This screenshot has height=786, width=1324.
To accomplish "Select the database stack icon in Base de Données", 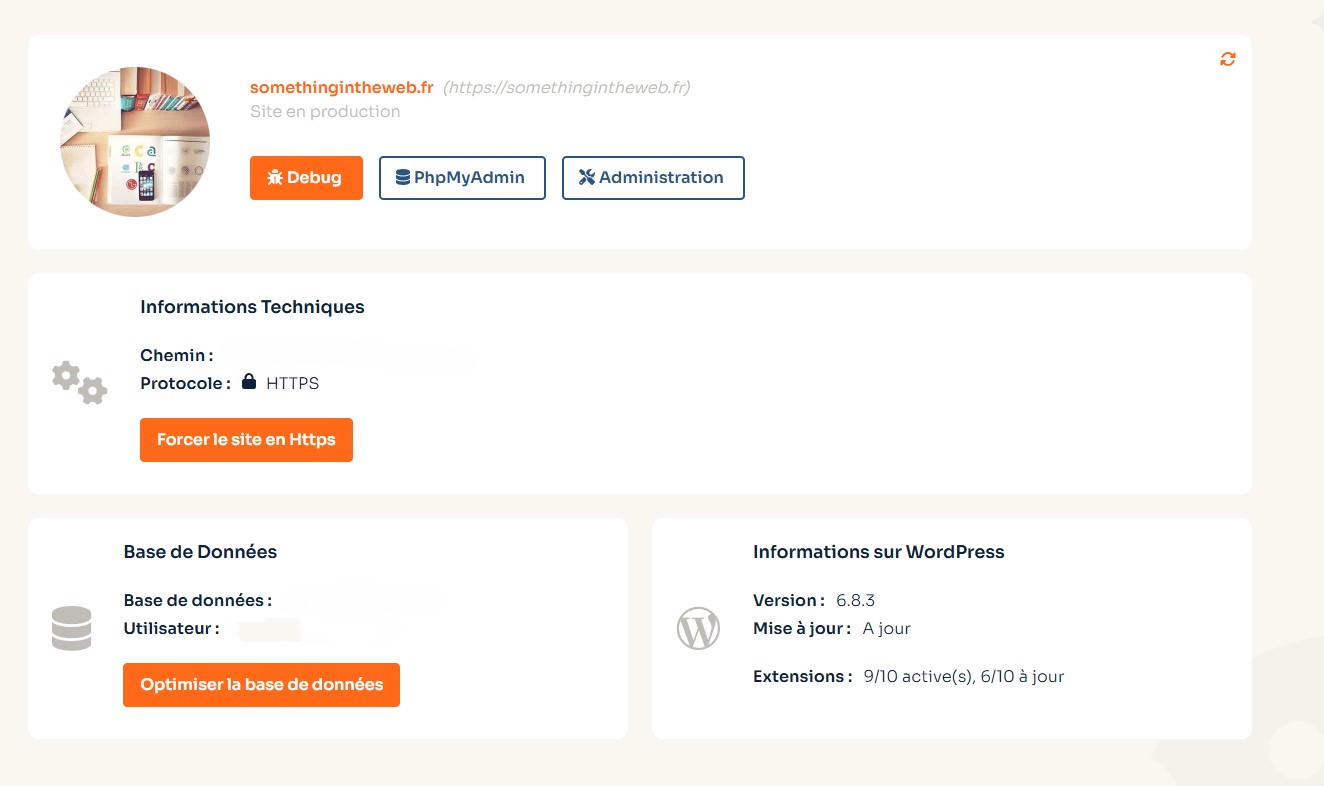I will (x=71, y=628).
